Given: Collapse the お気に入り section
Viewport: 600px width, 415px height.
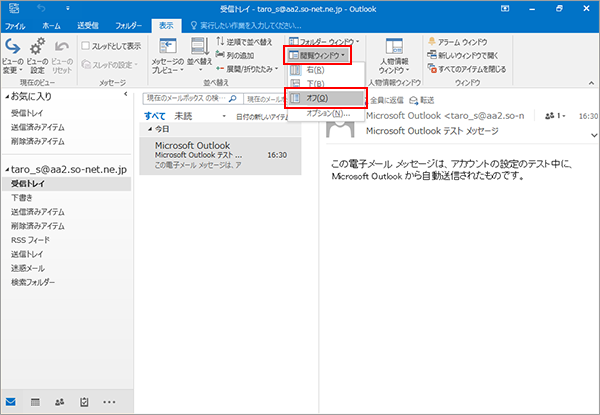Looking at the screenshot, I should [x=6, y=97].
